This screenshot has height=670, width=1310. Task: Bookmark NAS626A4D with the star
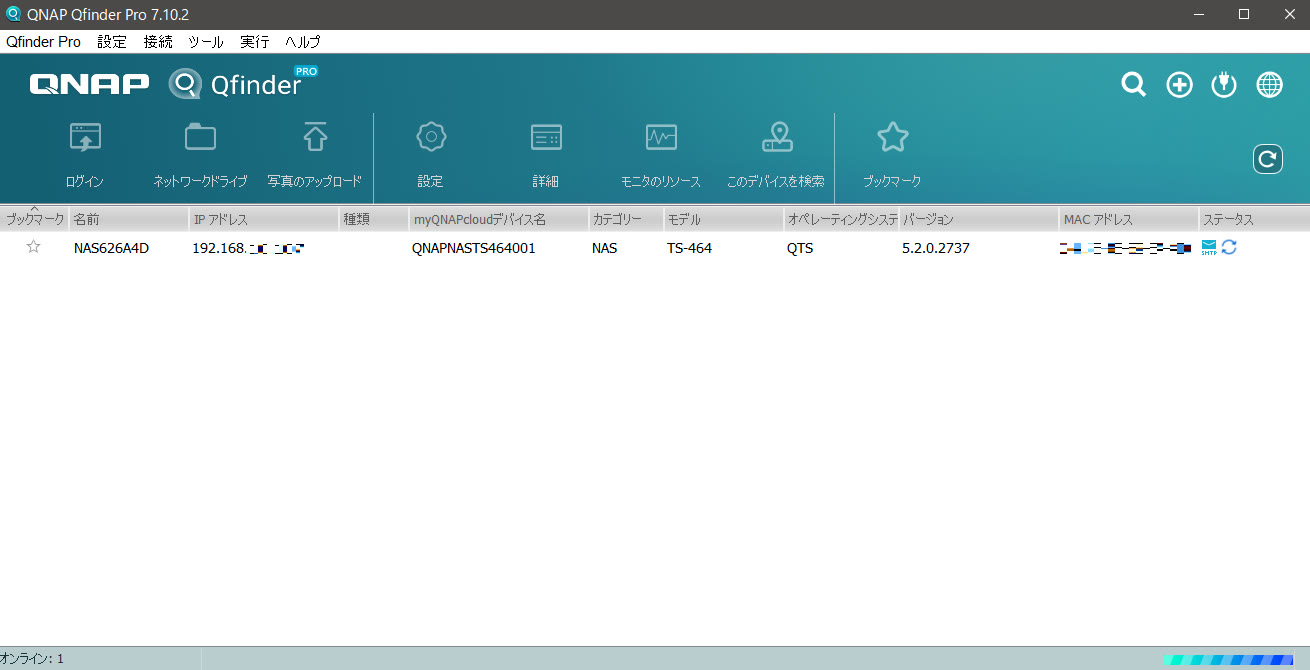(x=34, y=247)
